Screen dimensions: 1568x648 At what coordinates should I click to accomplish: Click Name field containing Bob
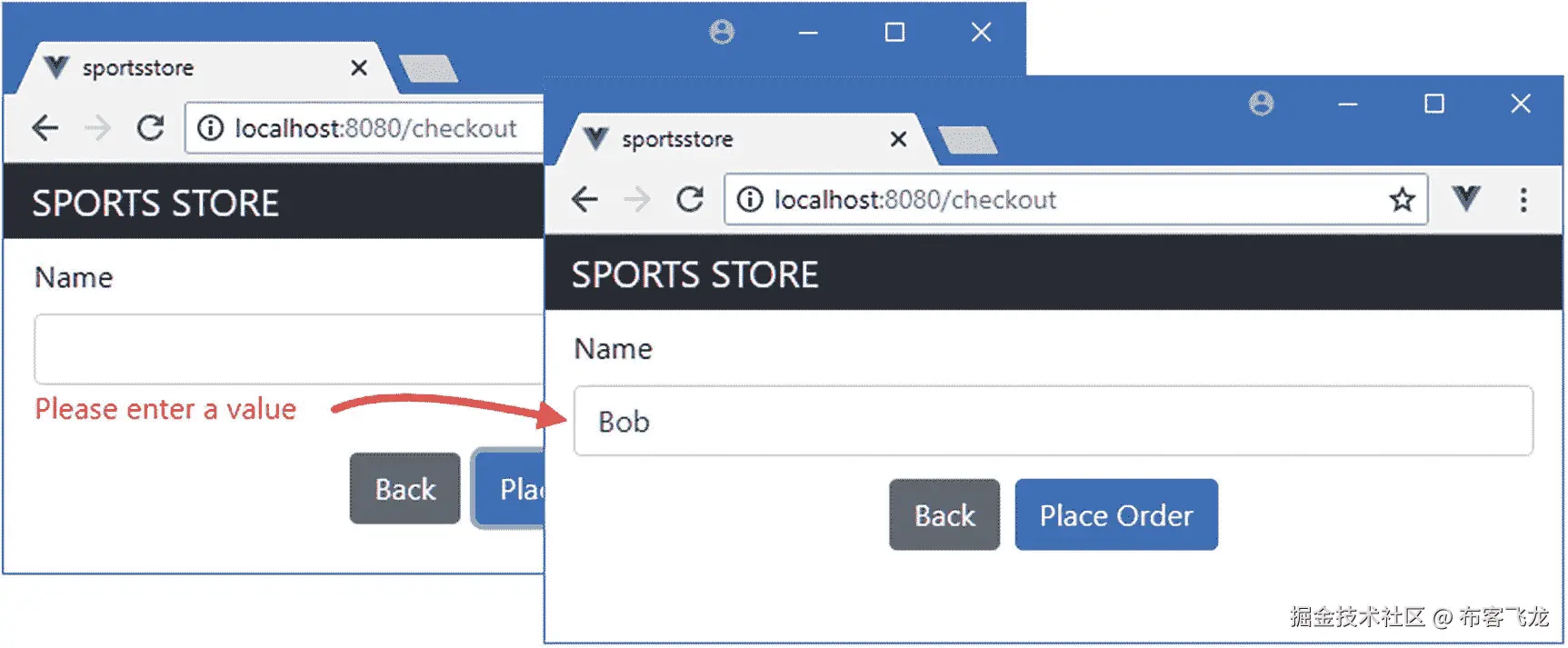(1053, 421)
